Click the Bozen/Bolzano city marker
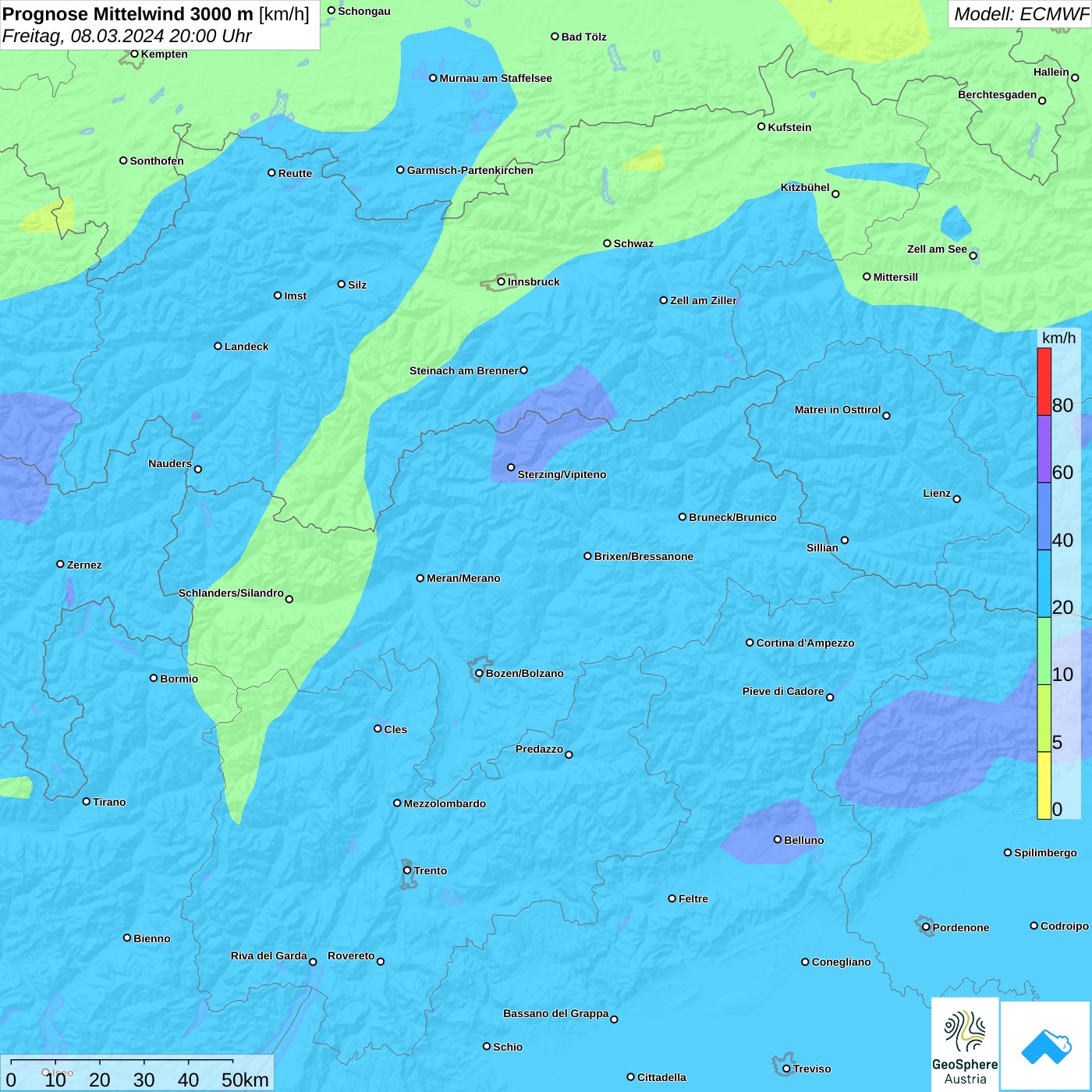 pos(479,673)
